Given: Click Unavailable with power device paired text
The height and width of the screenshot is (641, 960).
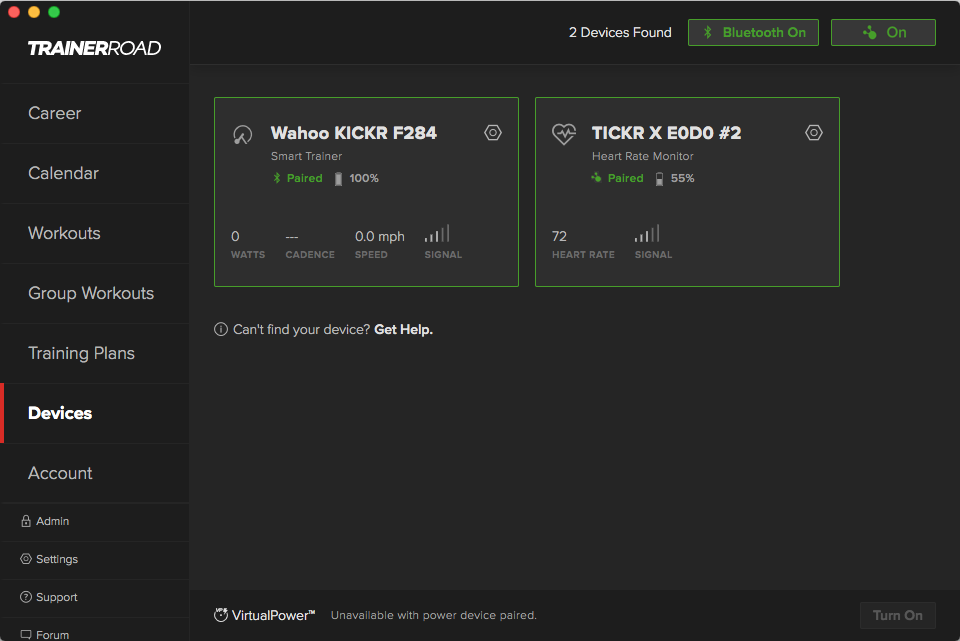Looking at the screenshot, I should [433, 615].
